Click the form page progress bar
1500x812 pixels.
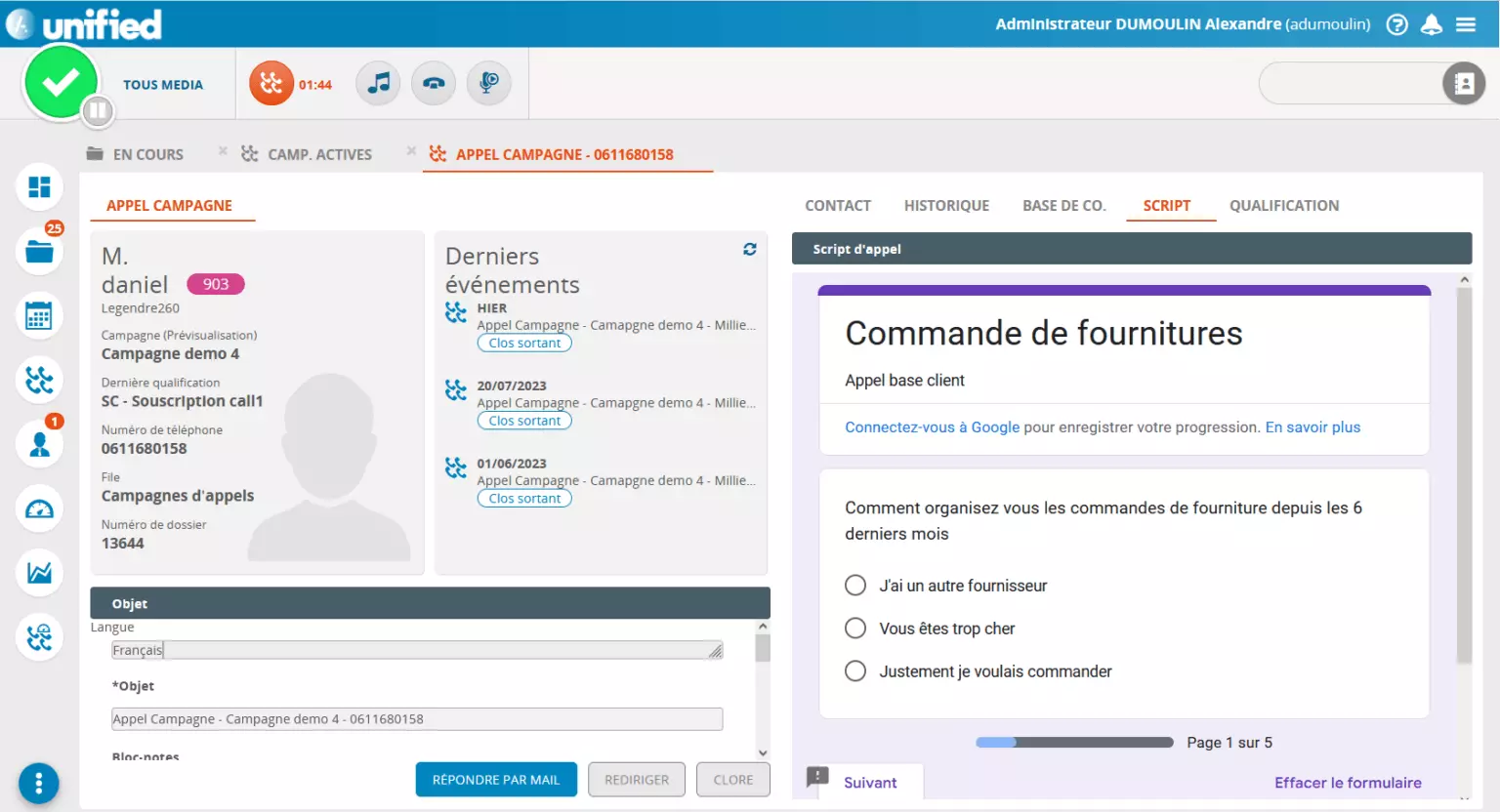(x=1074, y=743)
